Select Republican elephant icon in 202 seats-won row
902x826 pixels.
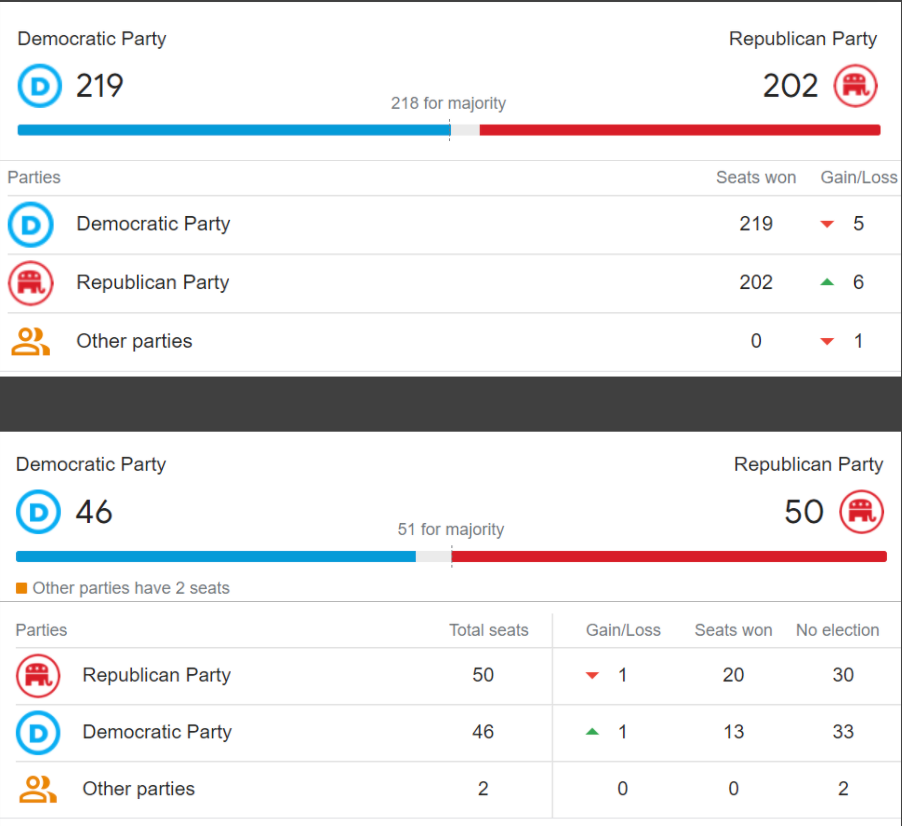coord(30,283)
